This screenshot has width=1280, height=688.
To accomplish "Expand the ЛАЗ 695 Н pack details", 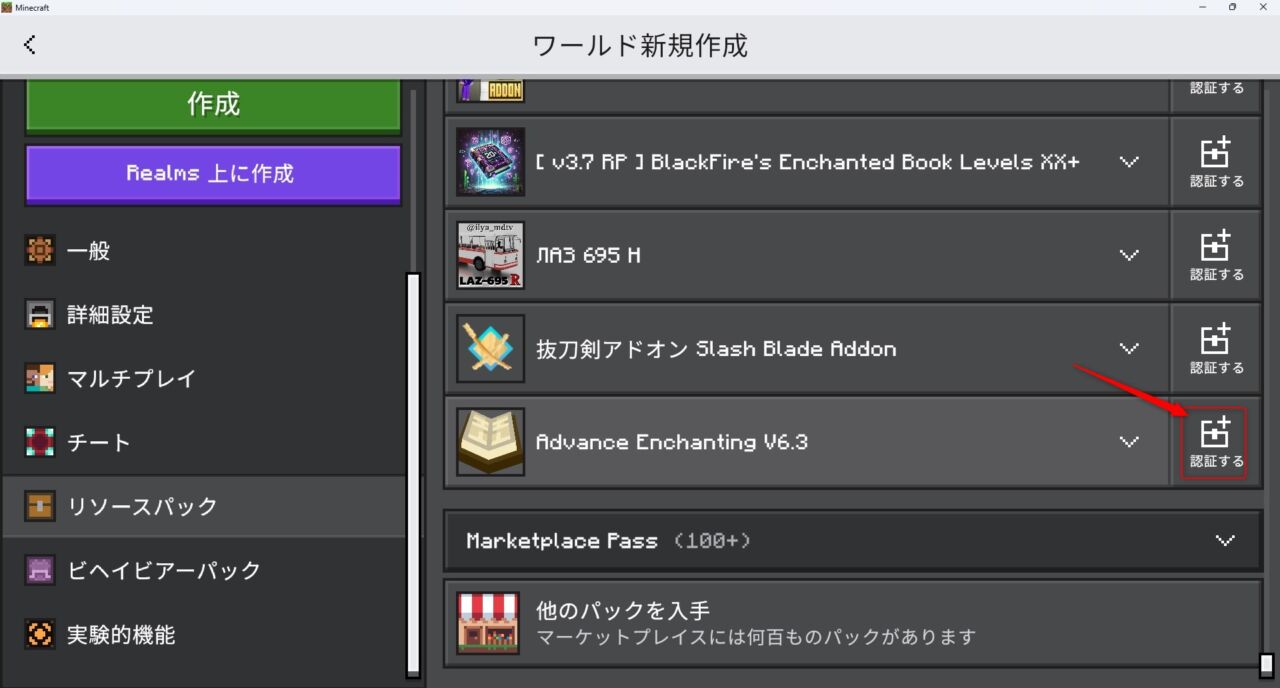I will coord(1129,255).
